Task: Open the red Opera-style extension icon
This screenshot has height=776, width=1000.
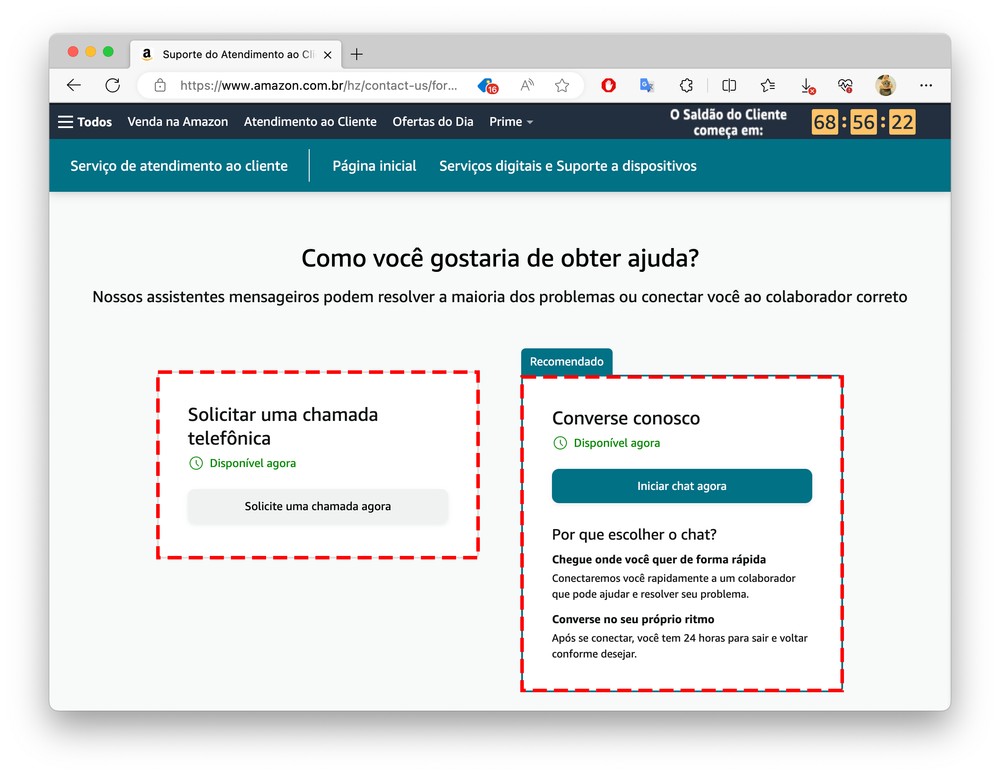Action: click(608, 85)
